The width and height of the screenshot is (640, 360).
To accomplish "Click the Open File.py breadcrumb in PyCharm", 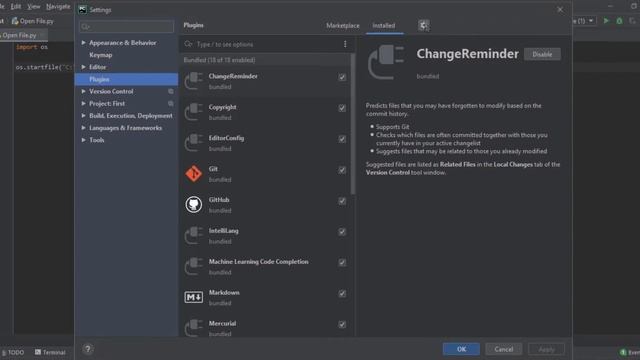I will point(33,21).
